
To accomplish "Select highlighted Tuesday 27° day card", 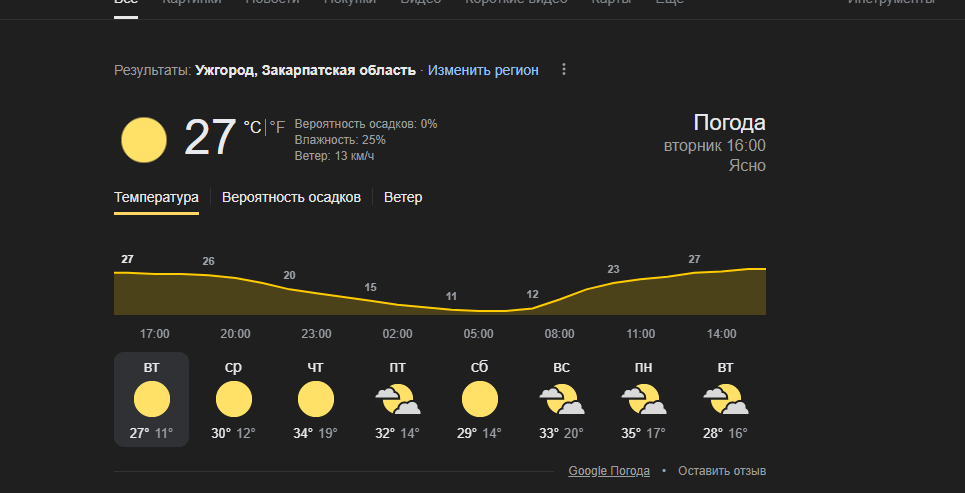I will point(151,399).
